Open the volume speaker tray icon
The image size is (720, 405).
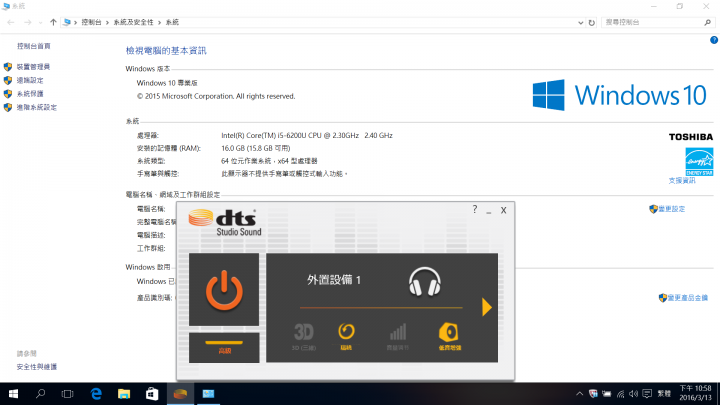(x=634, y=394)
